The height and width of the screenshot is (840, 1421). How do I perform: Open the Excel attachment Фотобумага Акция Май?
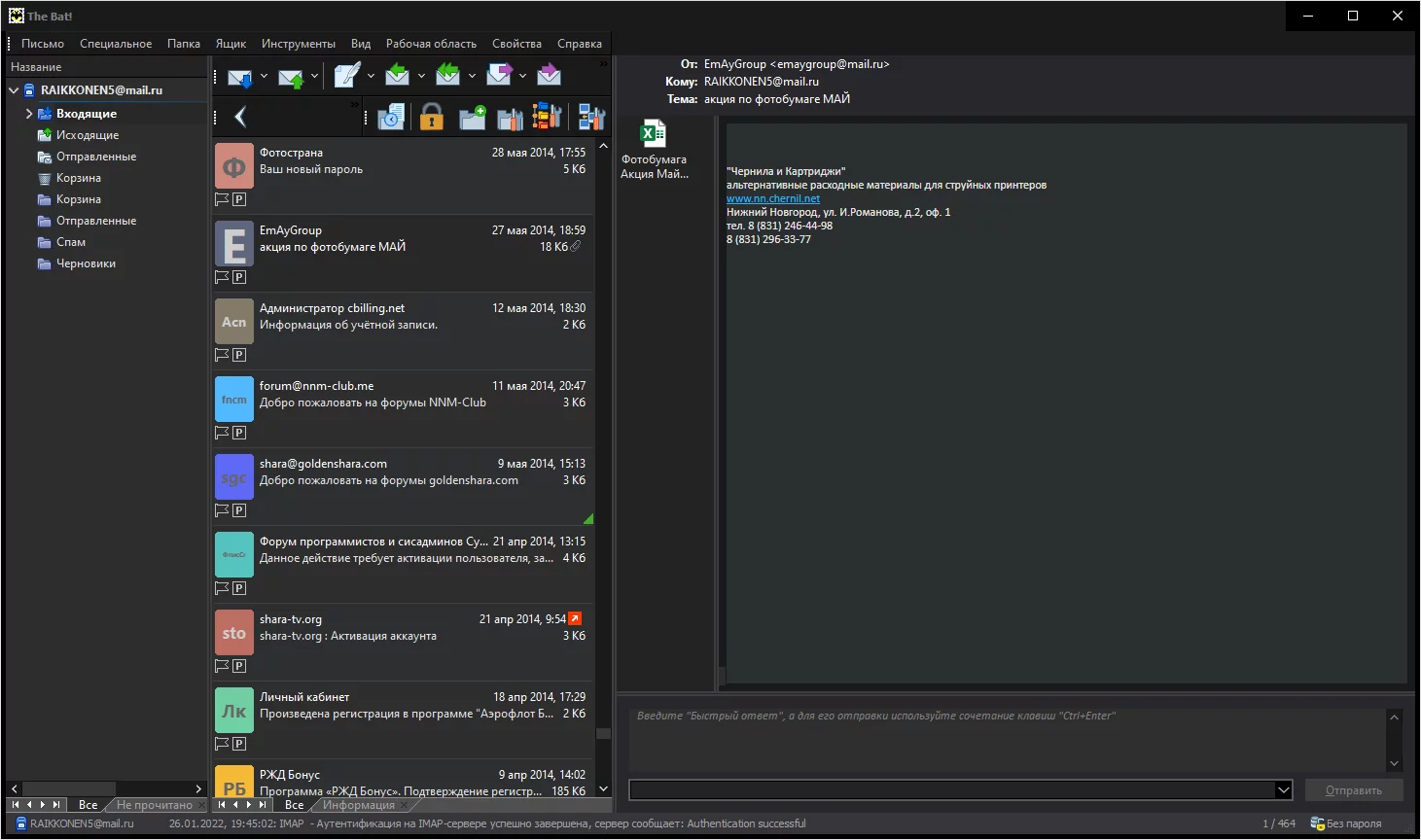pos(654,150)
